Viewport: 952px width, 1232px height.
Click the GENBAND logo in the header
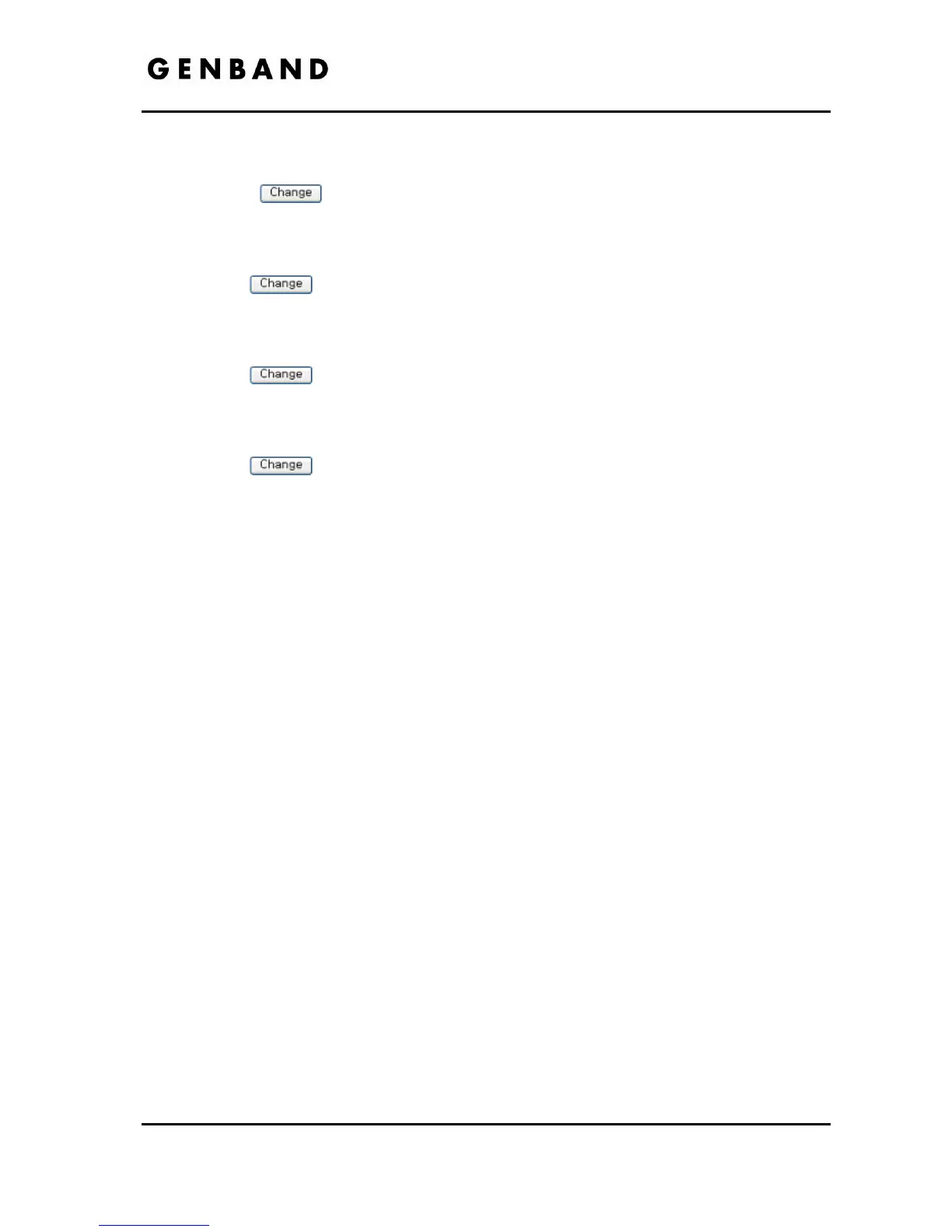click(x=238, y=69)
